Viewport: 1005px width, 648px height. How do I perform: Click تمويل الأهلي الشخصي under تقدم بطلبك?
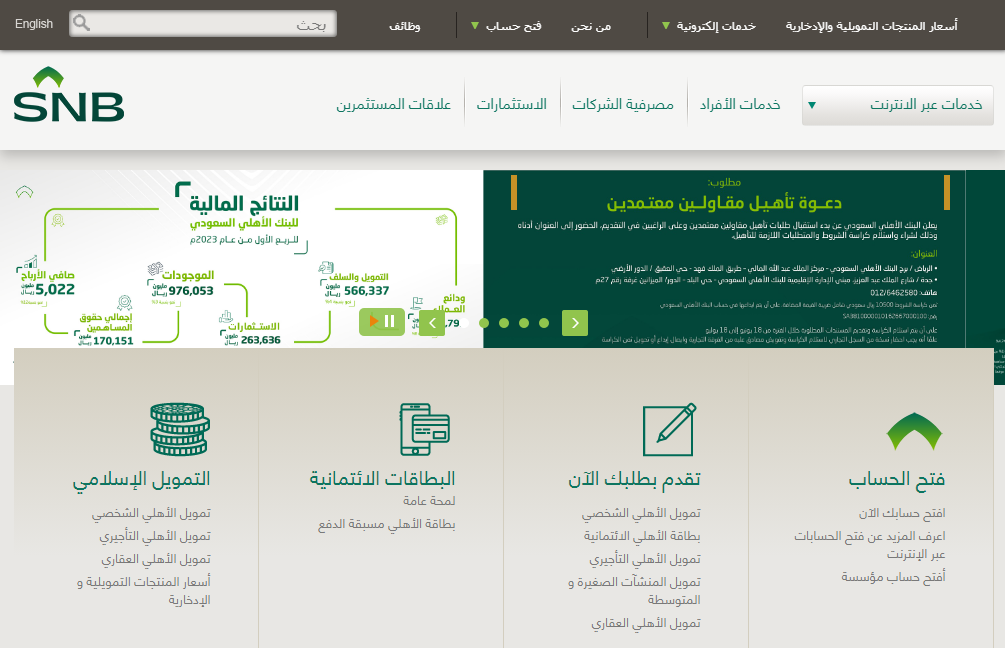point(641,513)
